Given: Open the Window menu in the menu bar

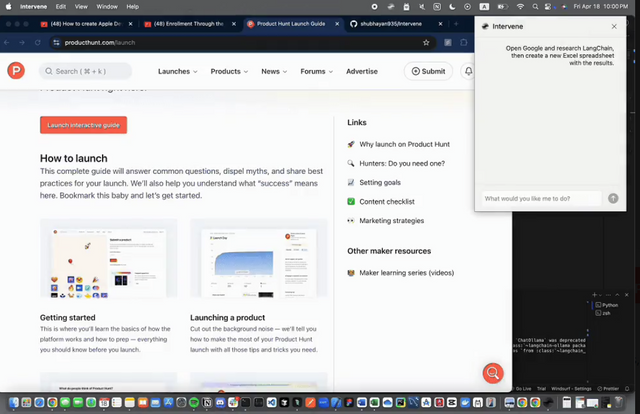Looking at the screenshot, I should [x=107, y=7].
